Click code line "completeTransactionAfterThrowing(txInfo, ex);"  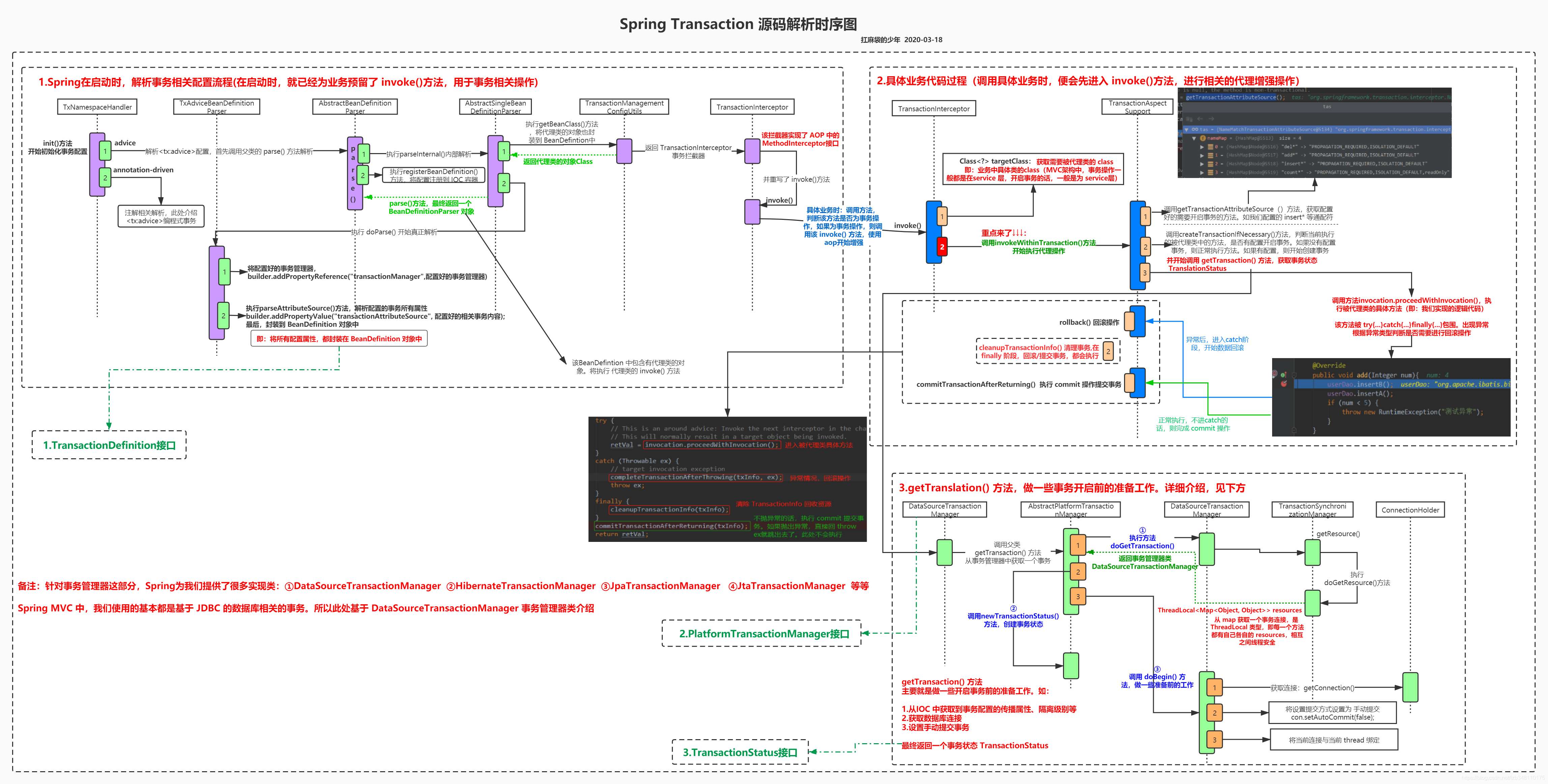pos(696,477)
